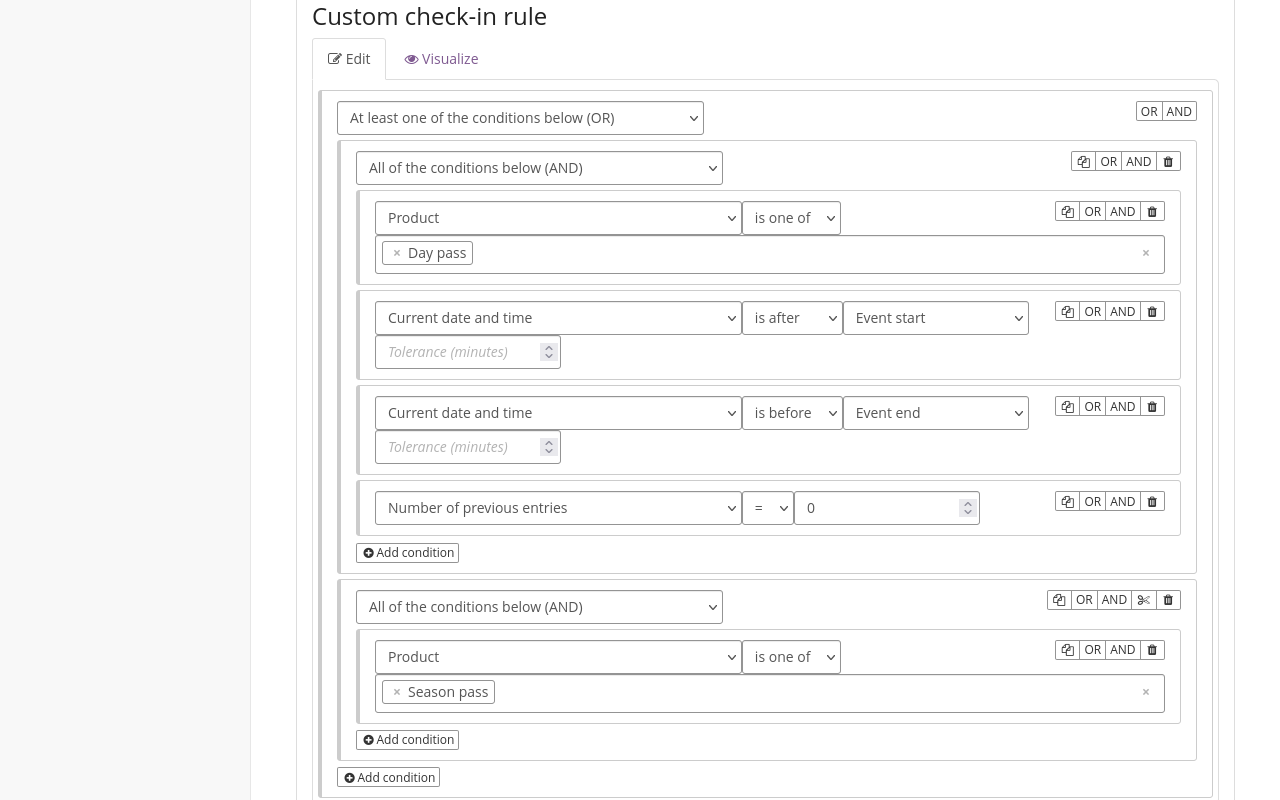The height and width of the screenshot is (800, 1280).
Task: Delete the Season pass product condition
Action: tap(1152, 650)
